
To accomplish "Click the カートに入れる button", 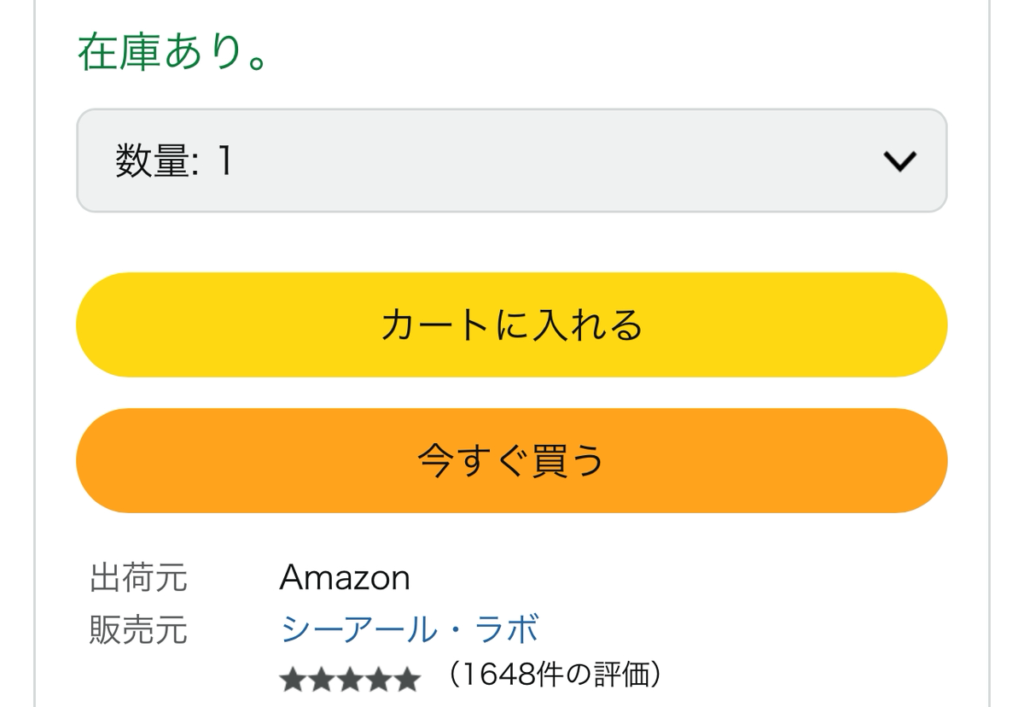I will 511,325.
